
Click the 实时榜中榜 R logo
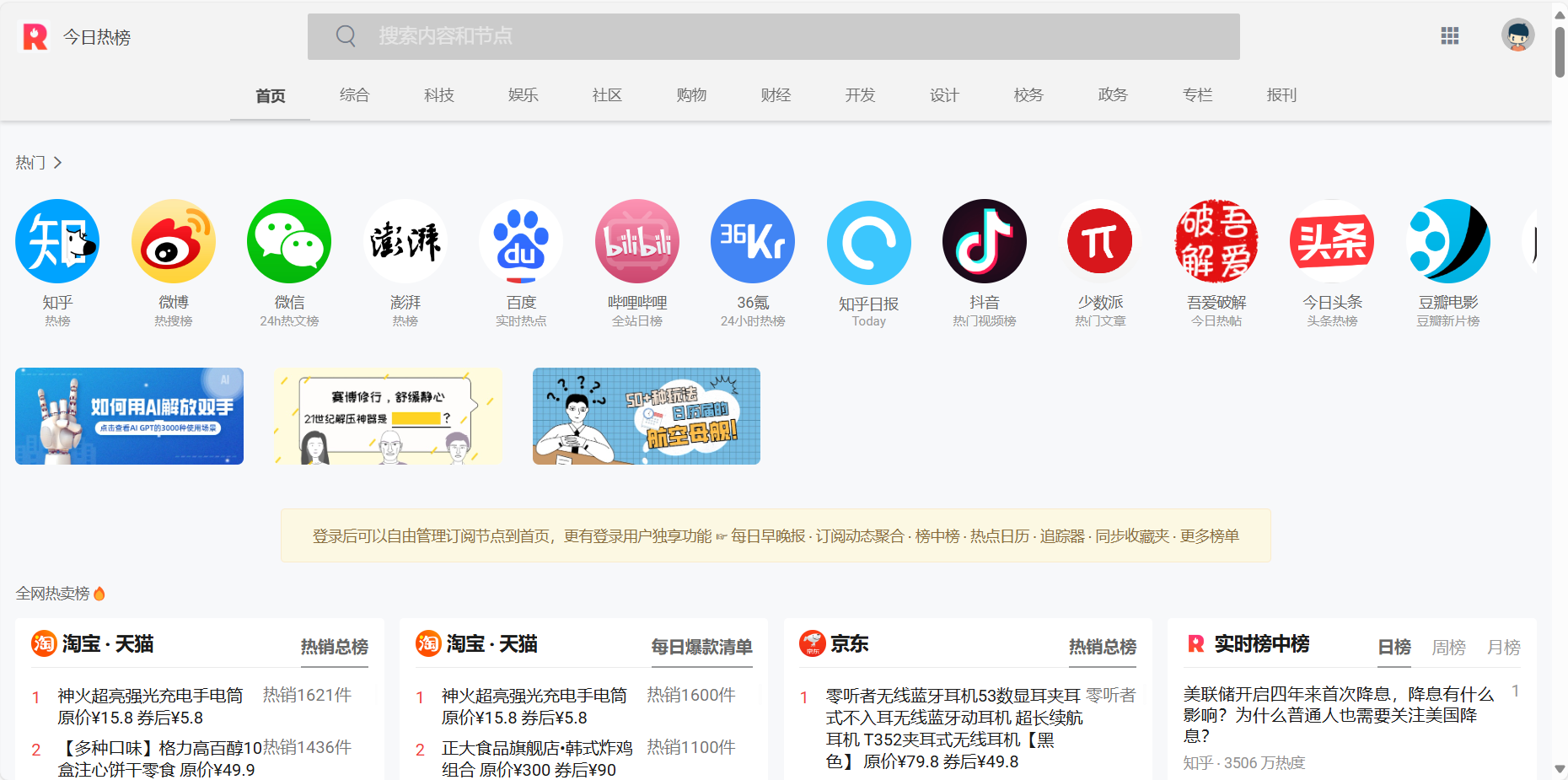point(1195,643)
